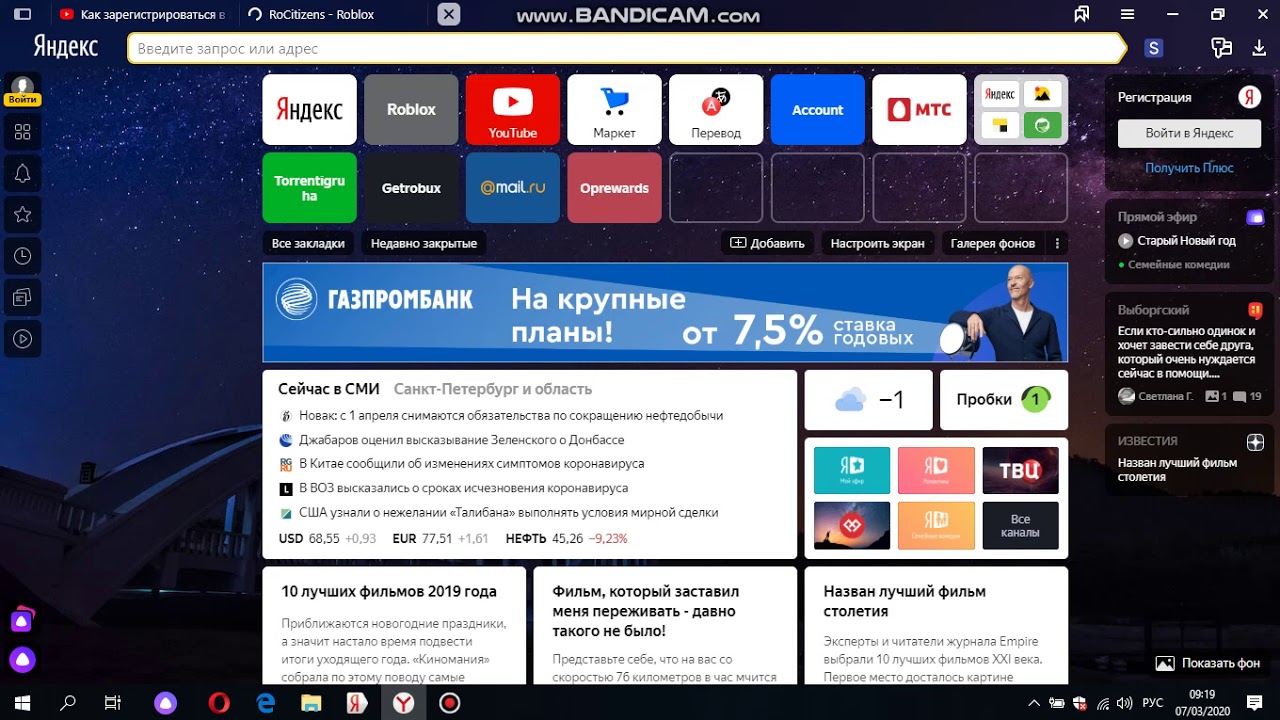Close the current new tab
This screenshot has height=720, width=1280.
coord(449,14)
